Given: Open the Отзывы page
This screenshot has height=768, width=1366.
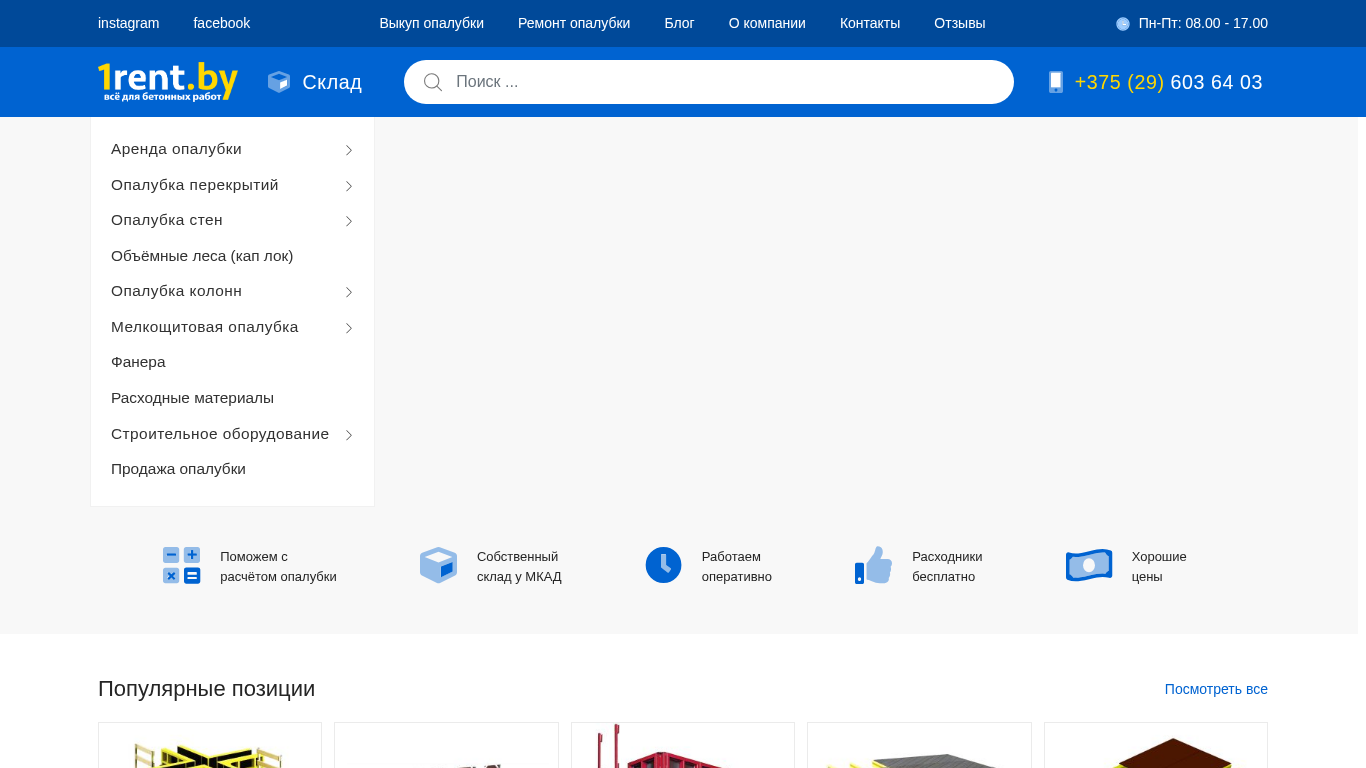Looking at the screenshot, I should [960, 23].
